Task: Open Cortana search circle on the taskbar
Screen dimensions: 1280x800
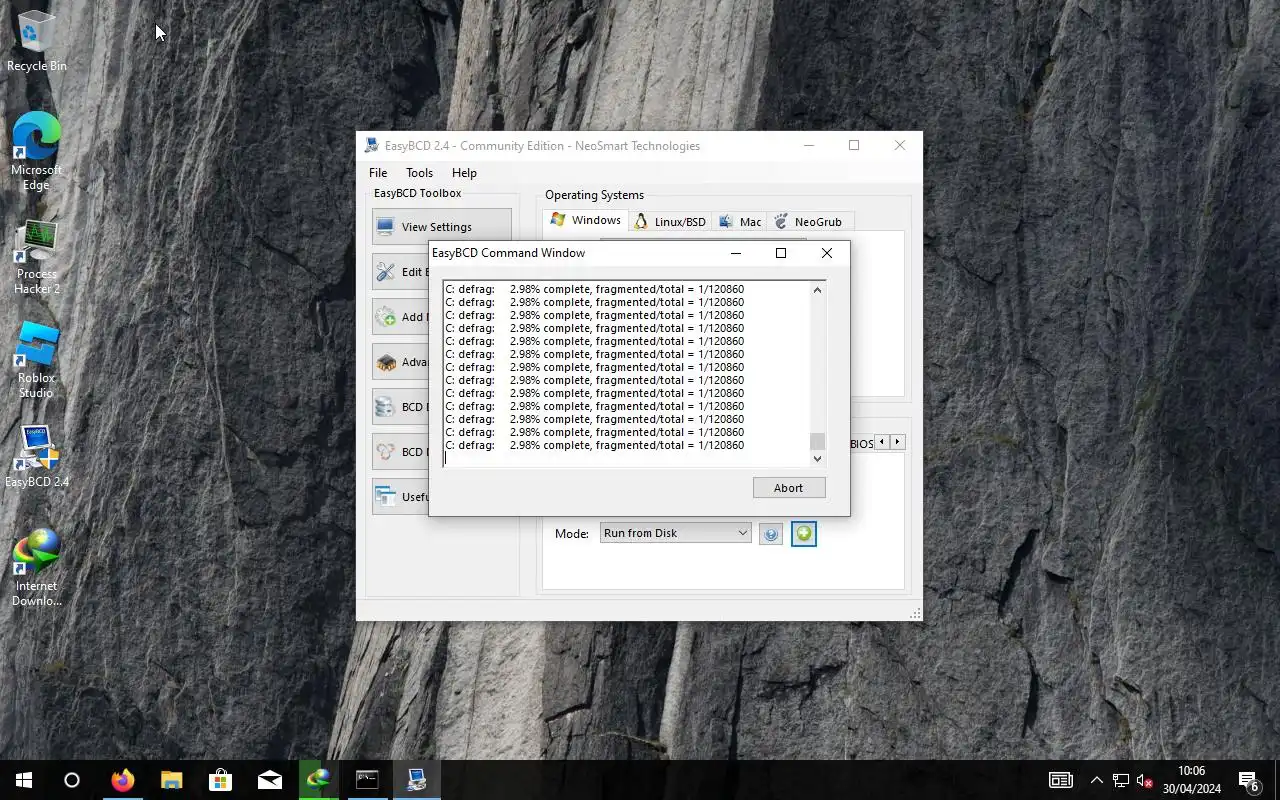Action: 72,780
